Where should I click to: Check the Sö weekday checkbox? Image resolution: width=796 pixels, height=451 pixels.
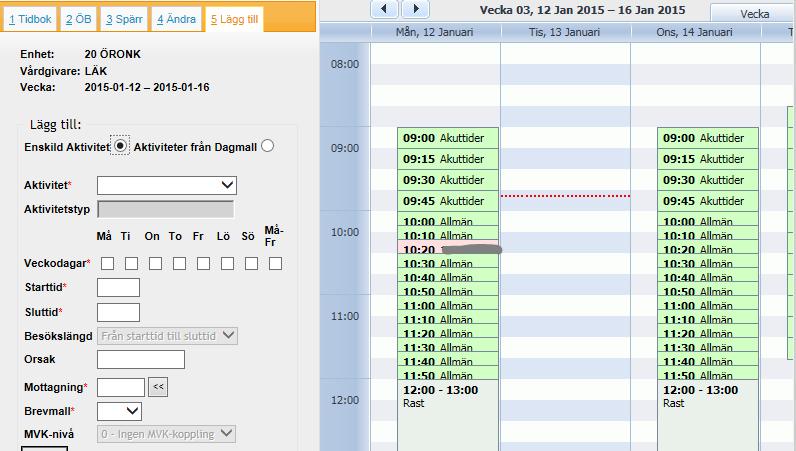[251, 264]
